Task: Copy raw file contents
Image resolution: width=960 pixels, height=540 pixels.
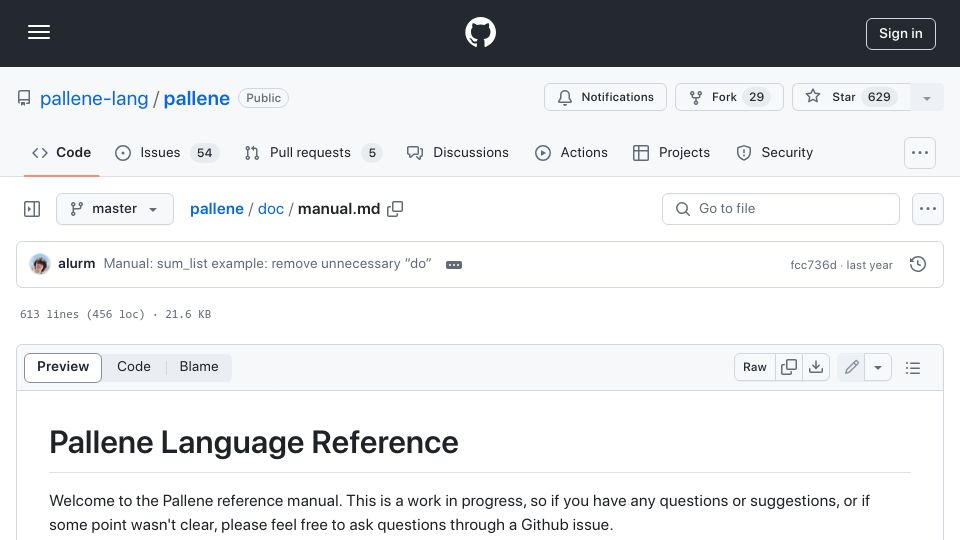Action: pyautogui.click(x=789, y=367)
